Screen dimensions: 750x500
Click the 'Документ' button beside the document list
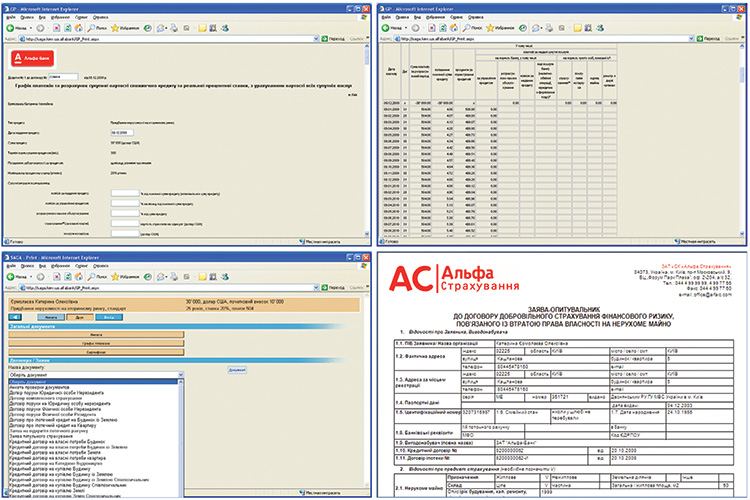[237, 370]
